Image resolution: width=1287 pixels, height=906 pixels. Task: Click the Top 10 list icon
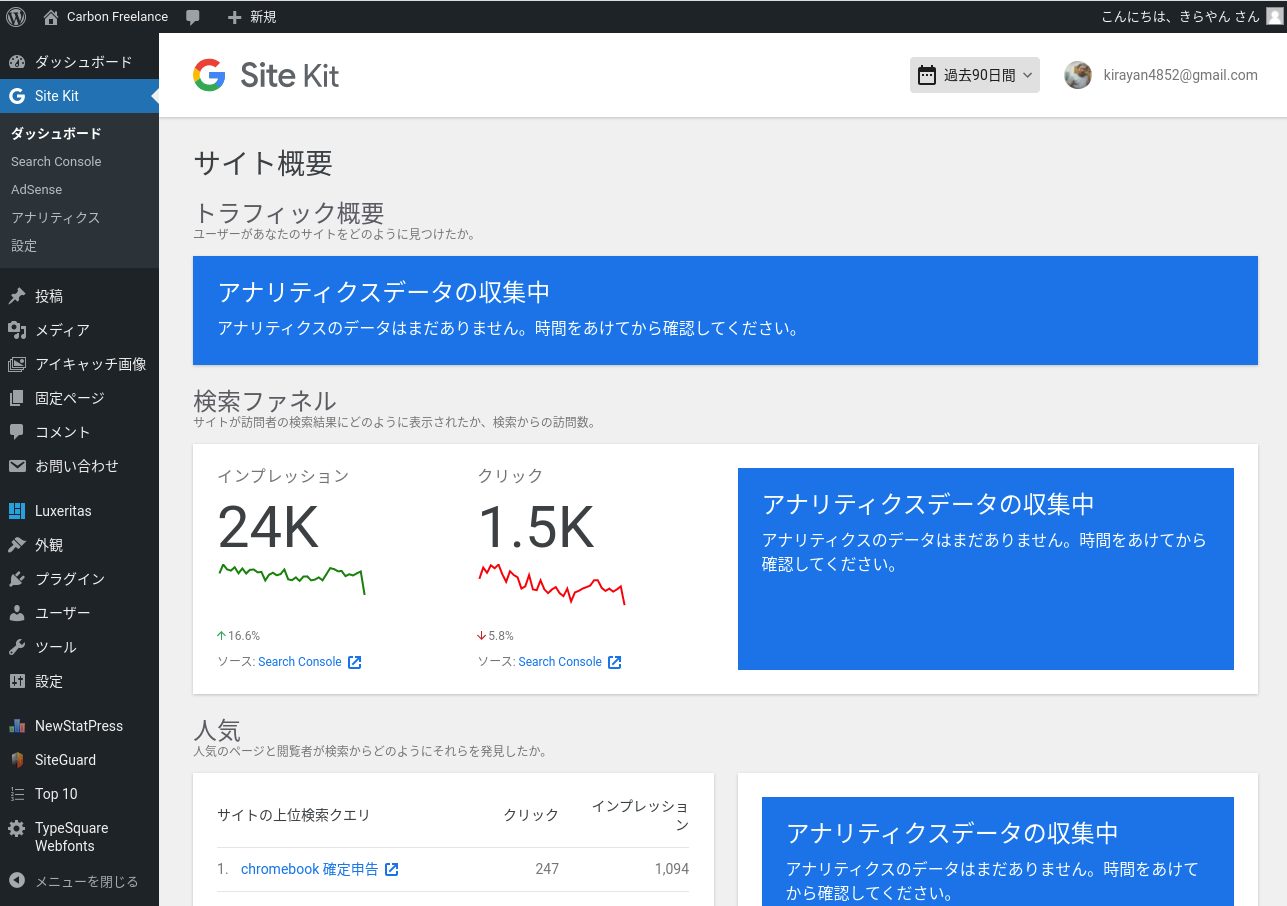[16, 794]
